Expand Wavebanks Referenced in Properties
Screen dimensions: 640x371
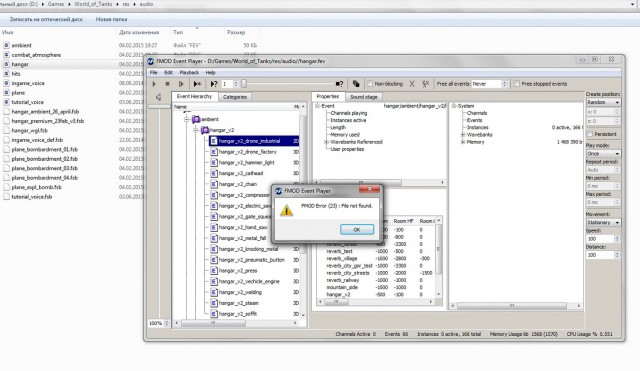coord(326,142)
